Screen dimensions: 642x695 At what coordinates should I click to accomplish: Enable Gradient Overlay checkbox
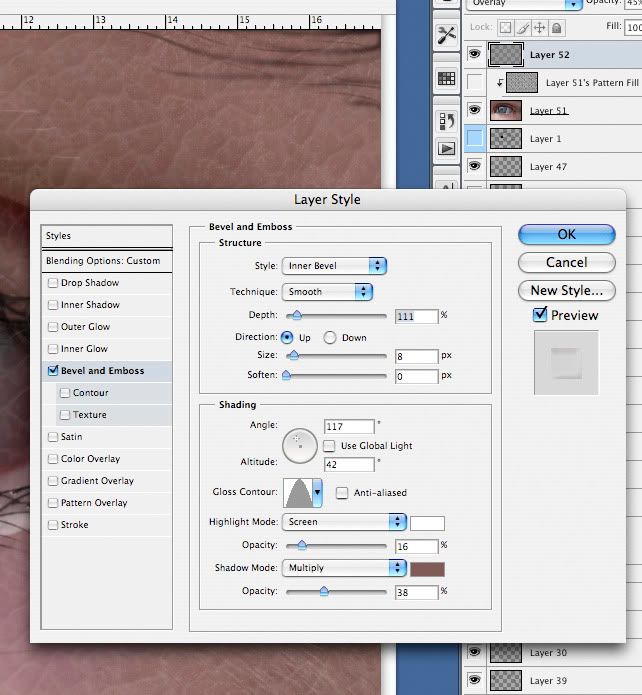click(53, 481)
